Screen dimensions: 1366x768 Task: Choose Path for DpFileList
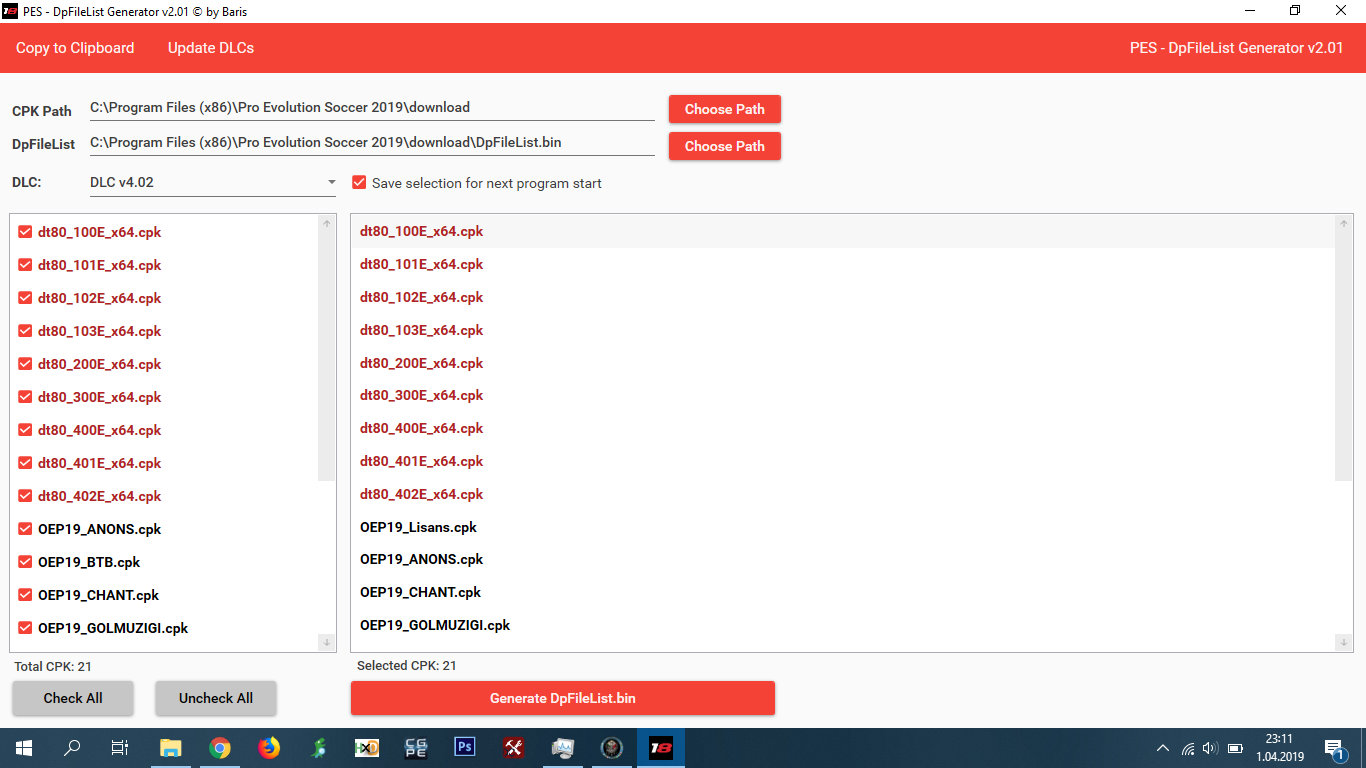pyautogui.click(x=725, y=146)
